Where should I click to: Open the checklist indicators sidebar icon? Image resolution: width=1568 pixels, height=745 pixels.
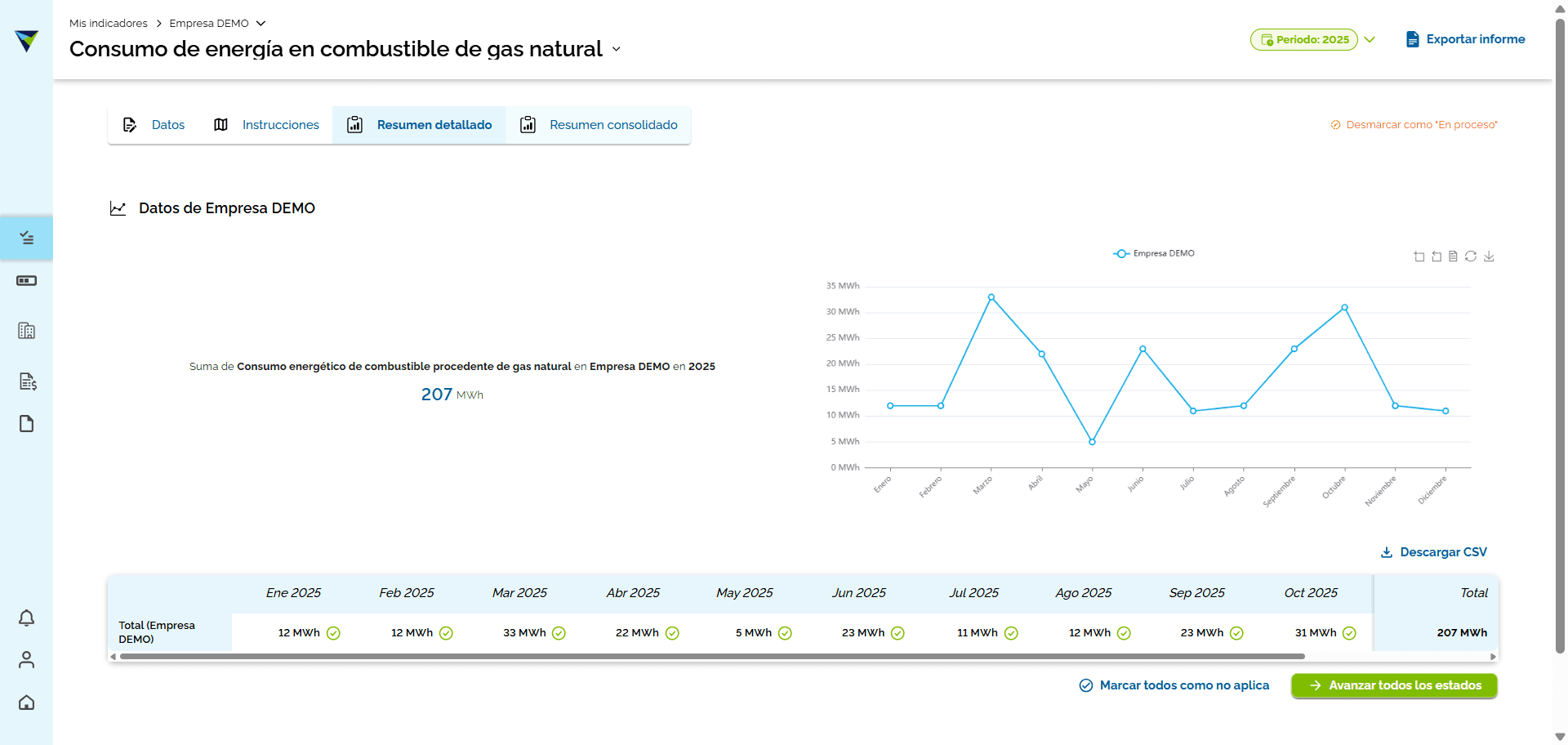(26, 238)
